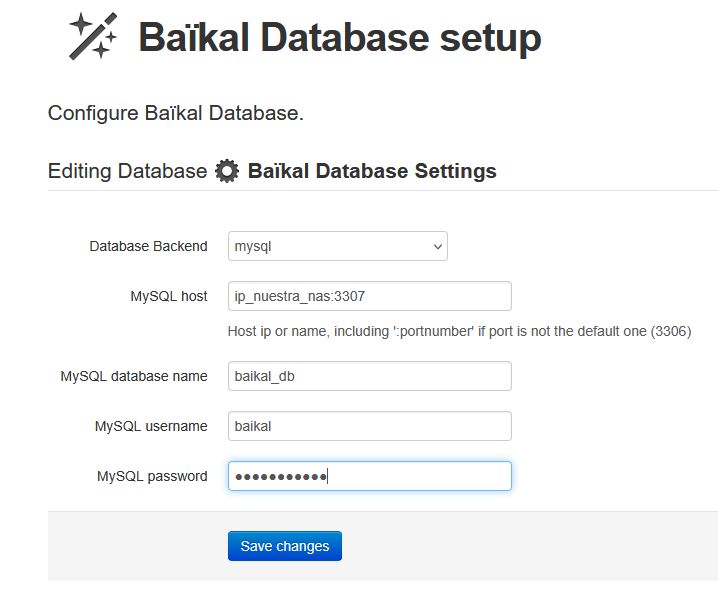Click the MySQL username label

[x=151, y=426]
